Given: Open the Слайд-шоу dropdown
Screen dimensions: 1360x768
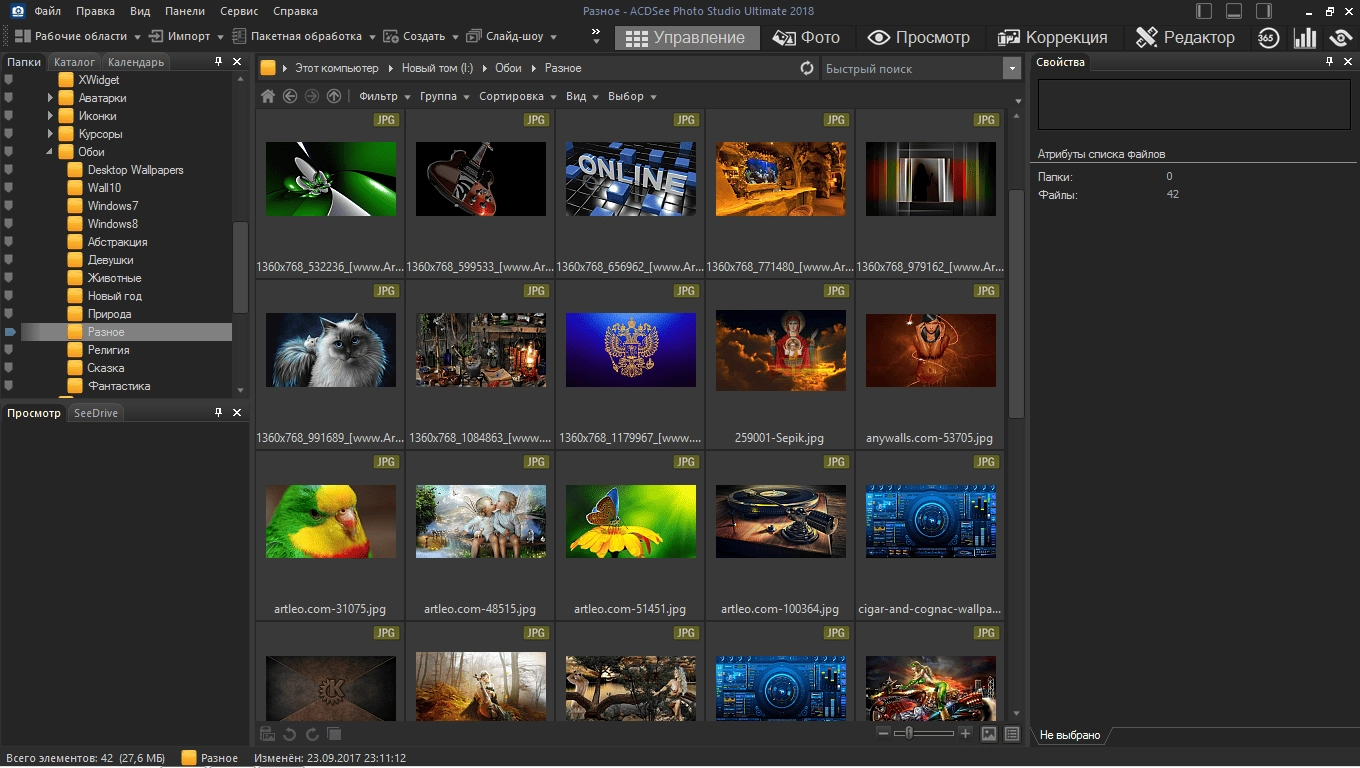Looking at the screenshot, I should click(x=512, y=36).
